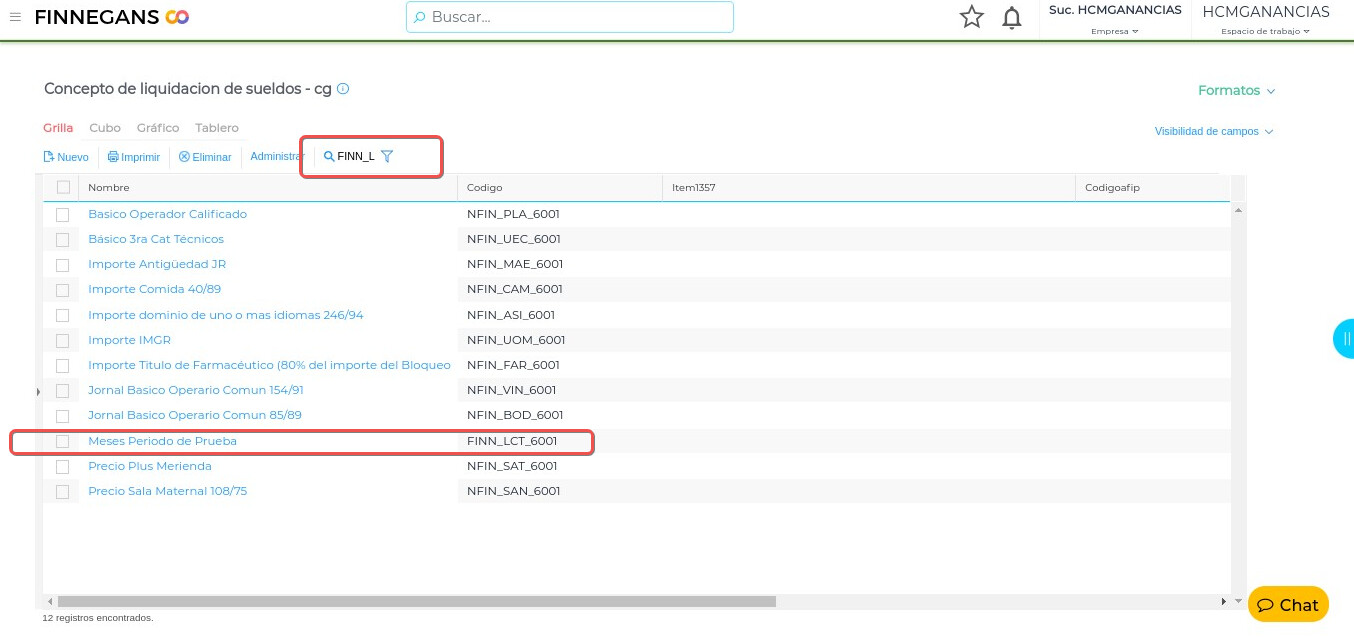The width and height of the screenshot is (1354, 637).
Task: Open Visibilidad de campos dropdown
Action: tap(1213, 131)
